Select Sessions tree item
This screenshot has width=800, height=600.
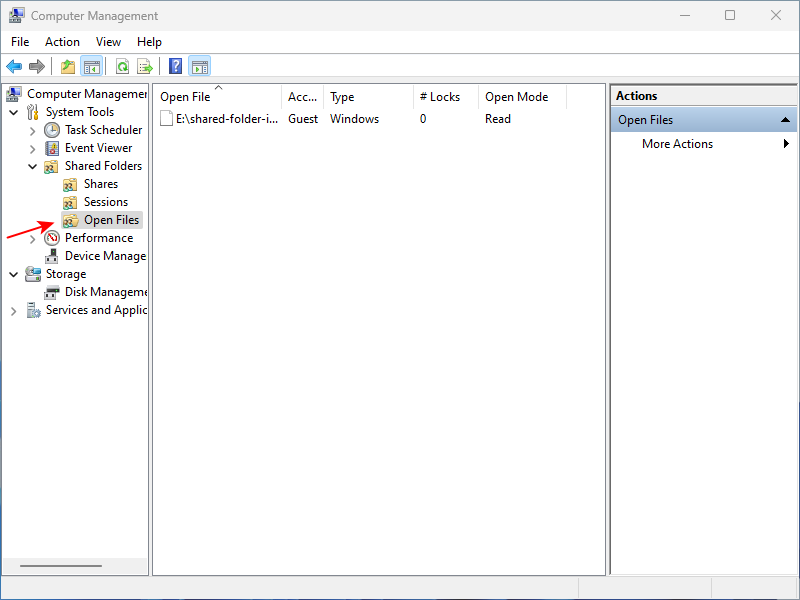point(106,202)
